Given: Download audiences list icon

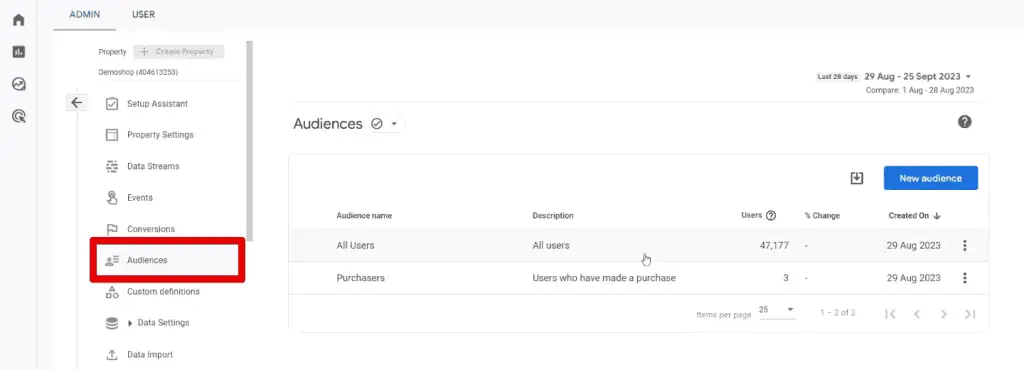Looking at the screenshot, I should coord(857,178).
